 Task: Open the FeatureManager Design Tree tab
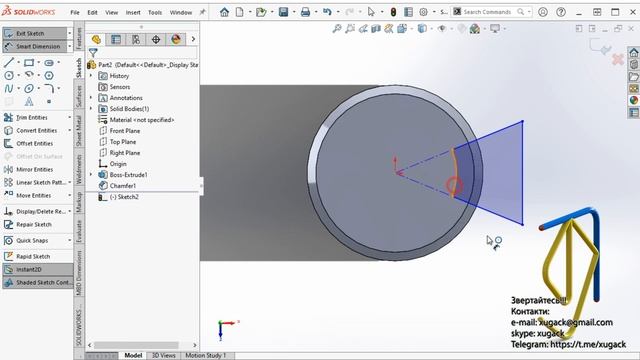pos(96,40)
